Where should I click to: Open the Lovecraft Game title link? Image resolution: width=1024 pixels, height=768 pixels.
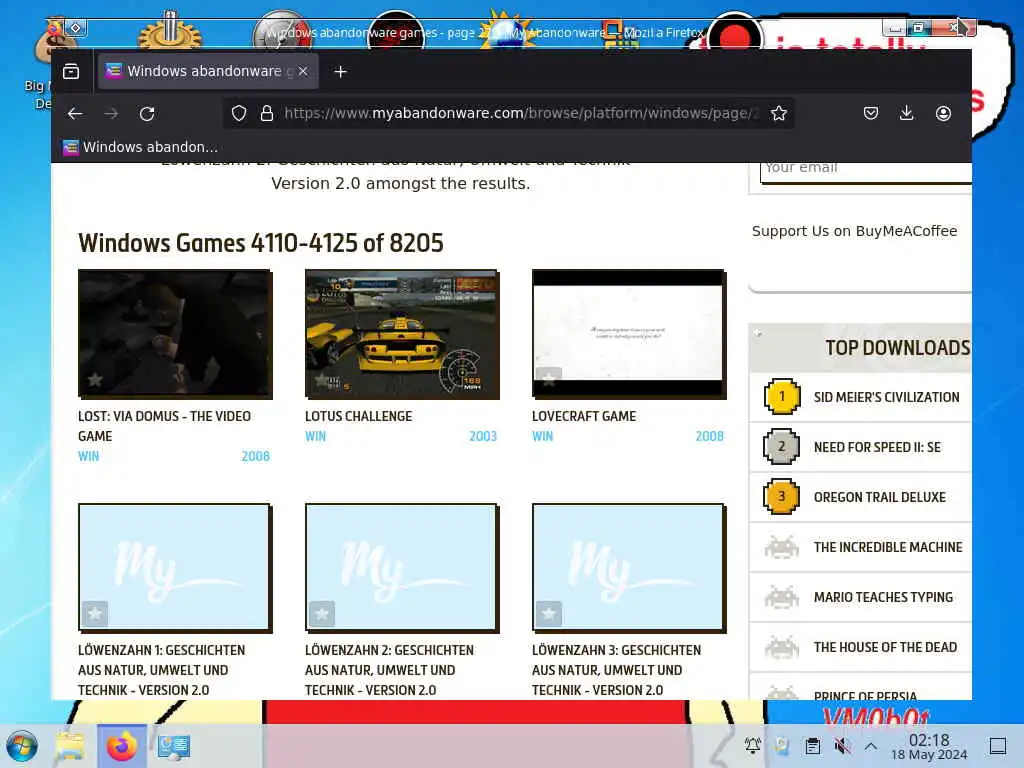coord(584,416)
